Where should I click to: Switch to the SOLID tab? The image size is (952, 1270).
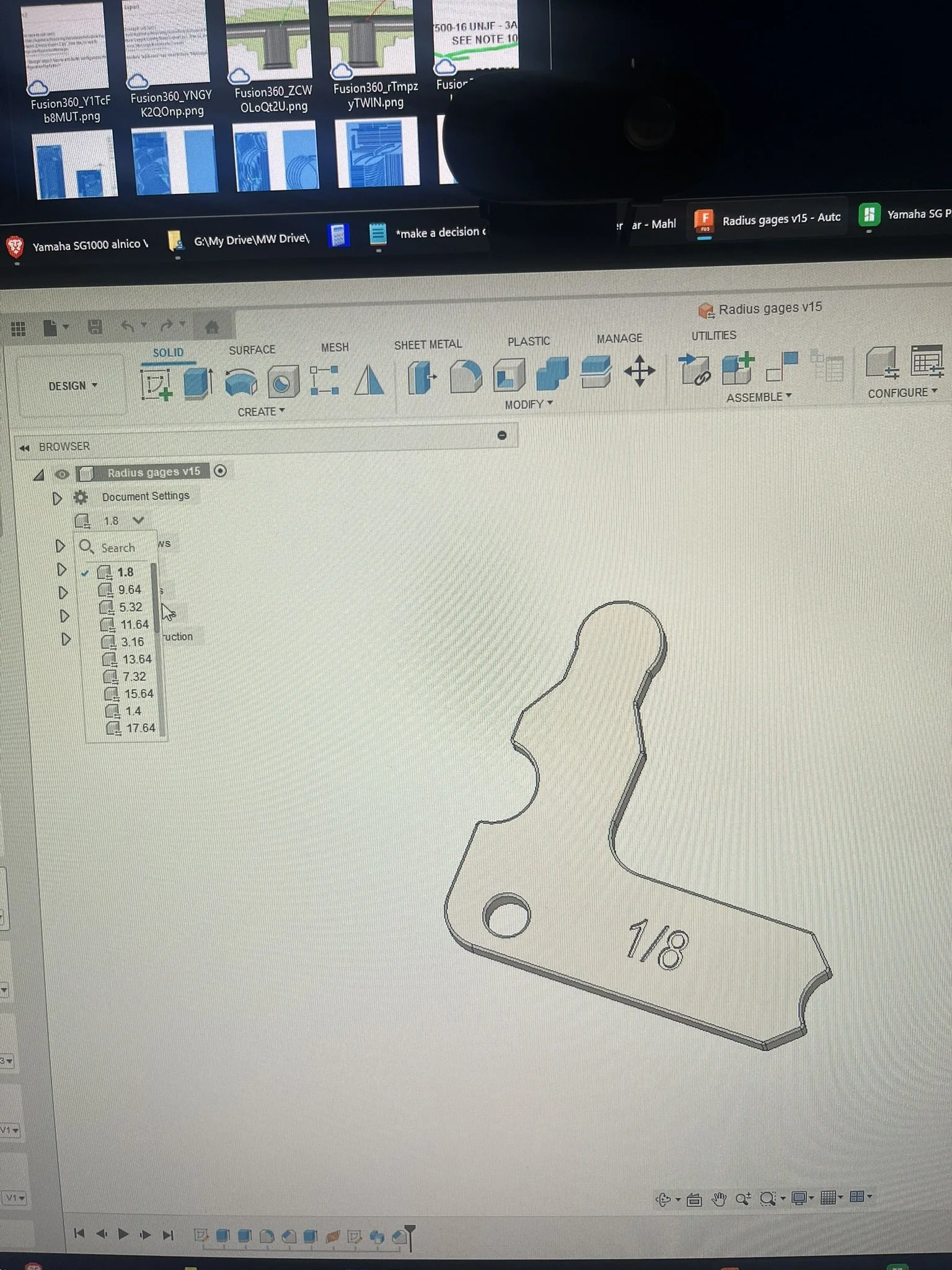point(168,352)
